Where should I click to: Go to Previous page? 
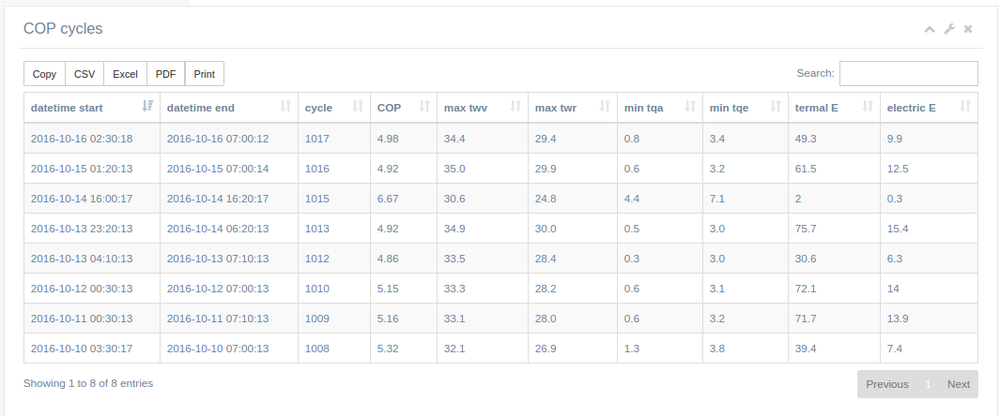pyautogui.click(x=887, y=384)
